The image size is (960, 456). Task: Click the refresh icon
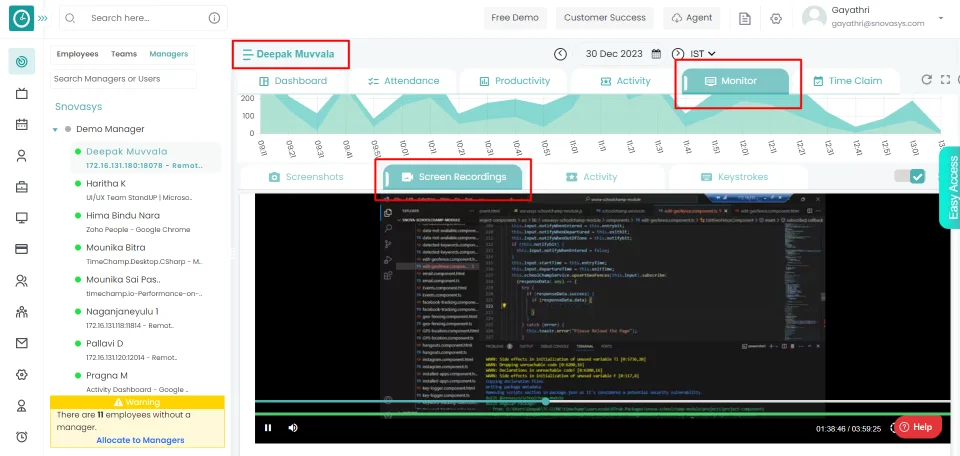pyautogui.click(x=927, y=80)
